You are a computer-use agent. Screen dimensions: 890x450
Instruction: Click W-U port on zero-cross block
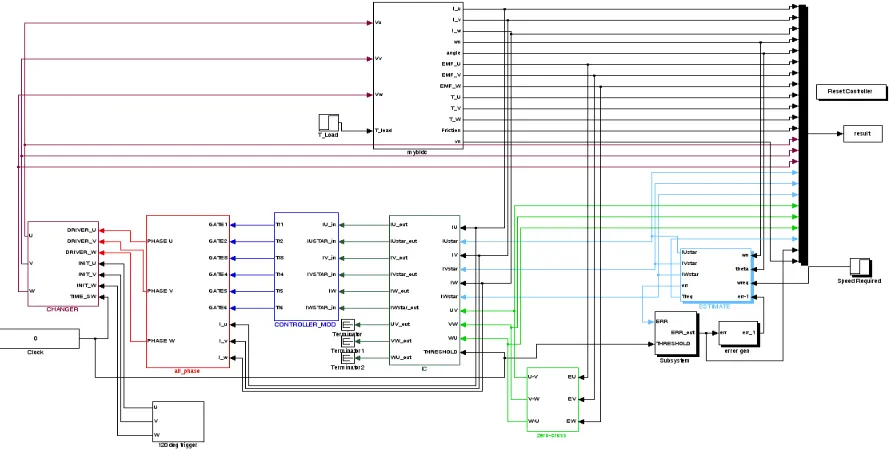534,421
